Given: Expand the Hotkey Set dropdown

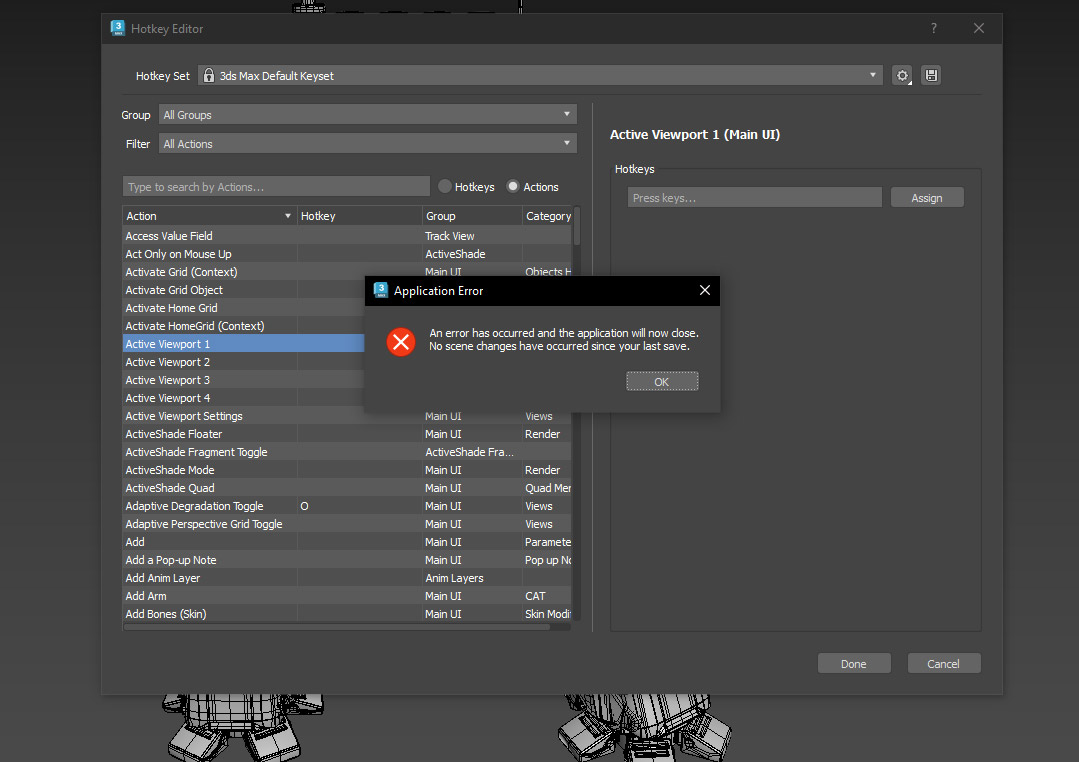Looking at the screenshot, I should click(872, 75).
